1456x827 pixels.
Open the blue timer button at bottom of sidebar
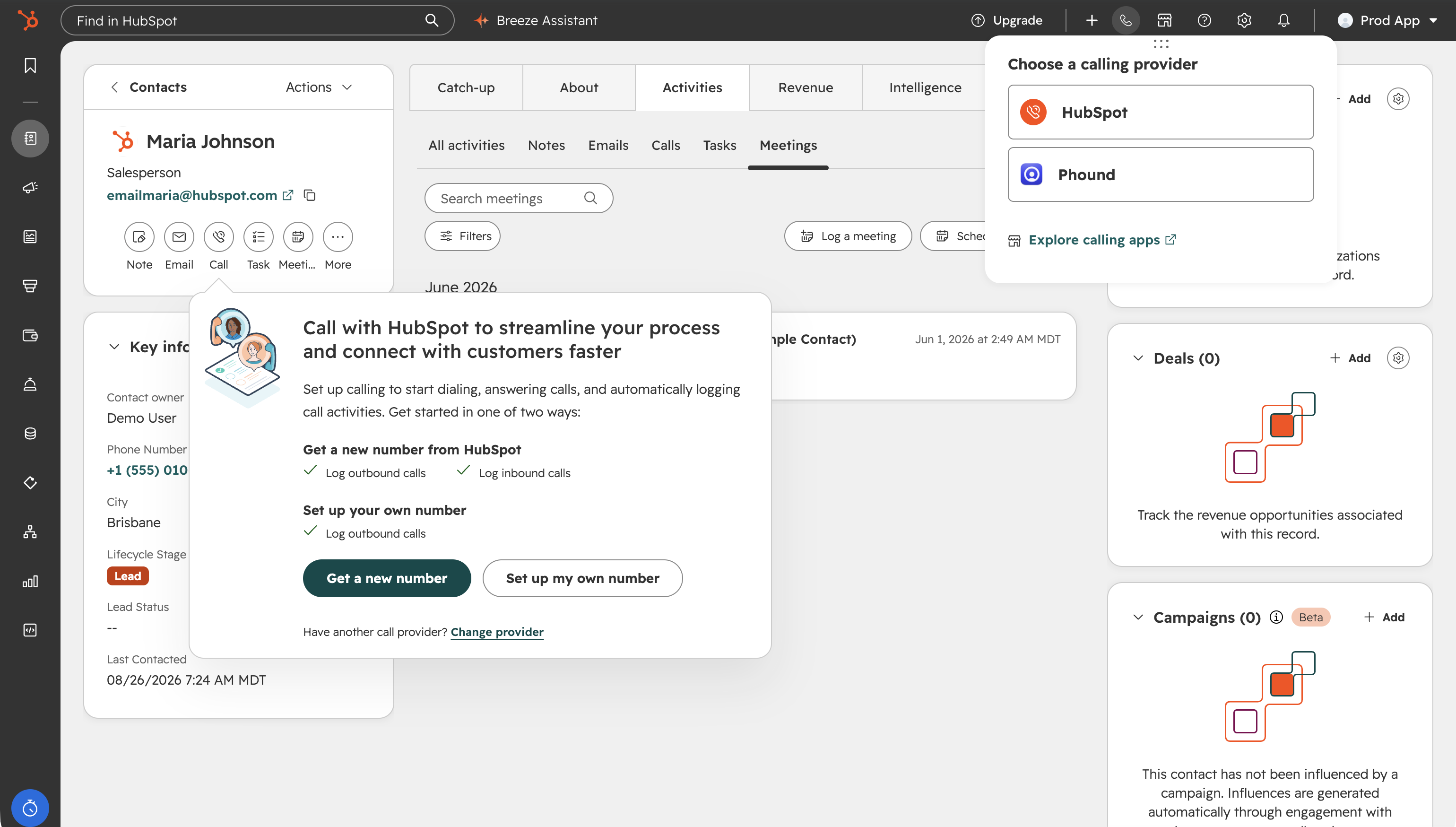(x=30, y=808)
